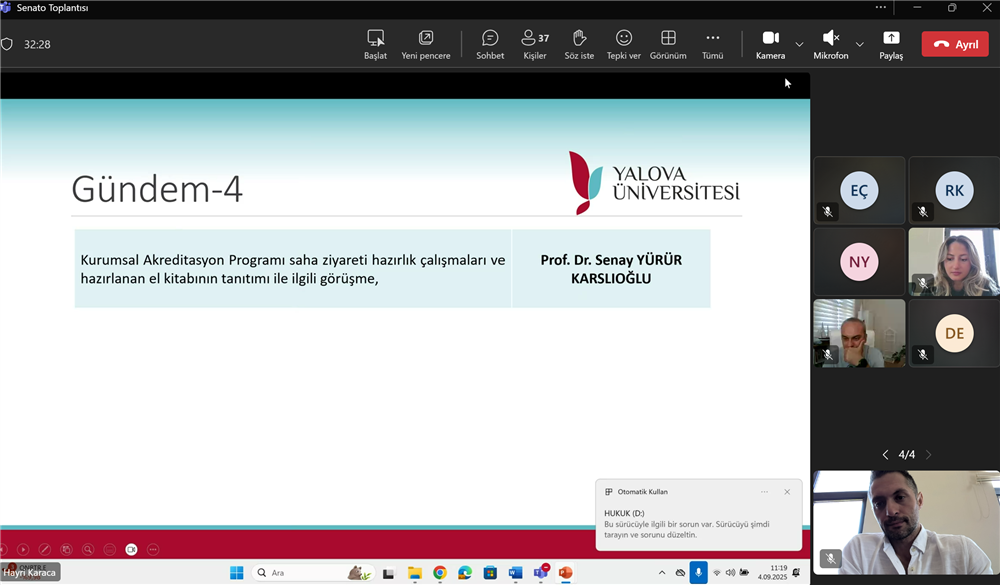Open the volume tray icon
1000x585 pixels.
[730, 573]
